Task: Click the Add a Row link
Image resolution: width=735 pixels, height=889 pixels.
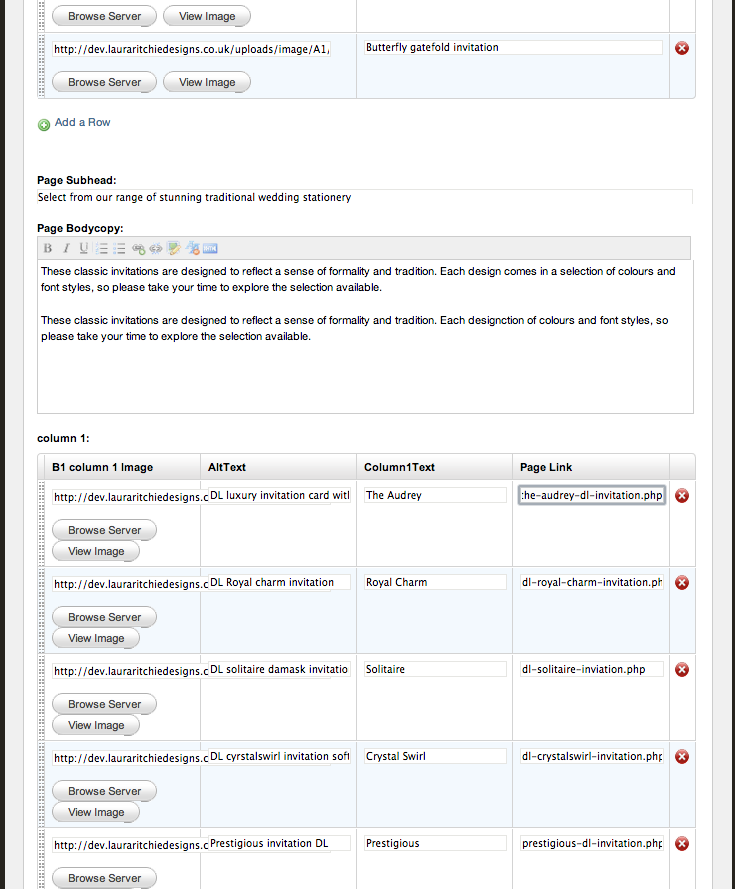Action: [x=82, y=122]
